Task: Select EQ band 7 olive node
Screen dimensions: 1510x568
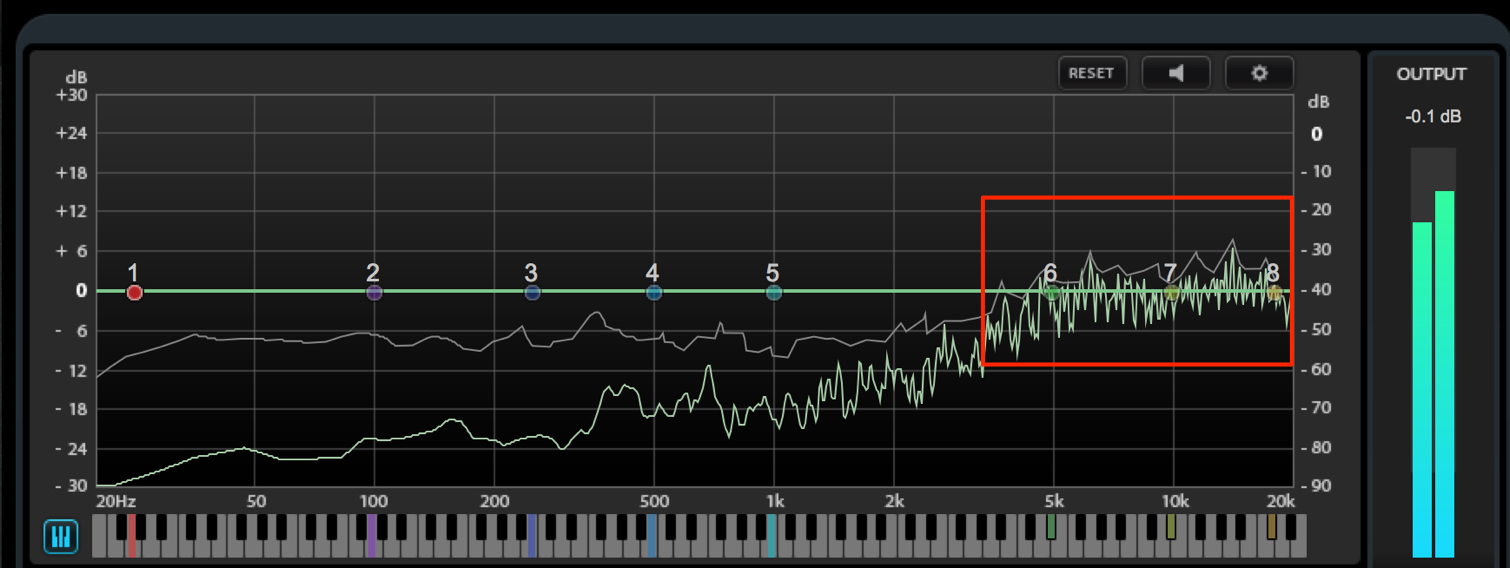Action: (x=1171, y=292)
